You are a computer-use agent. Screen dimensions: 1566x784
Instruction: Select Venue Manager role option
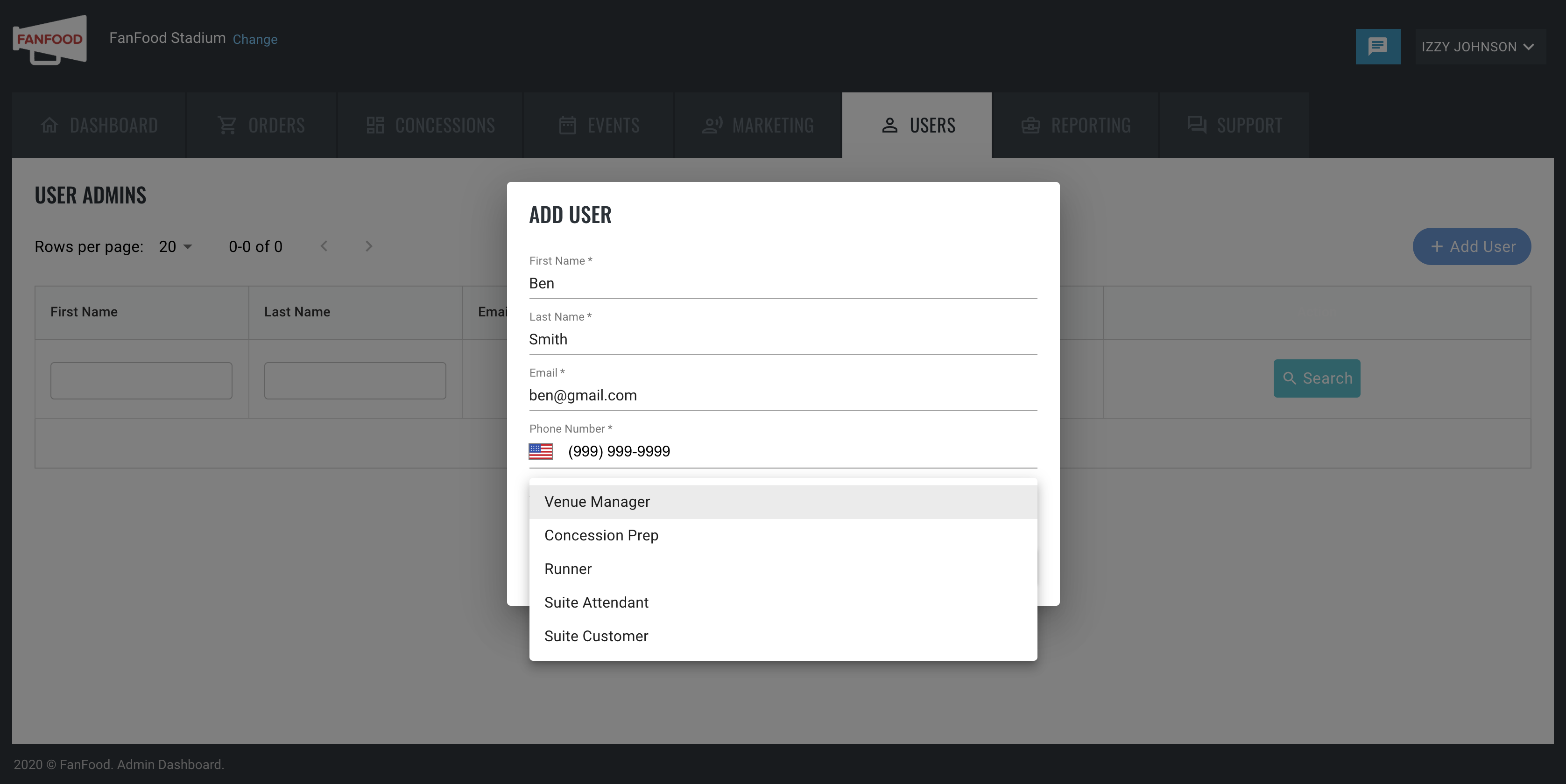(783, 502)
